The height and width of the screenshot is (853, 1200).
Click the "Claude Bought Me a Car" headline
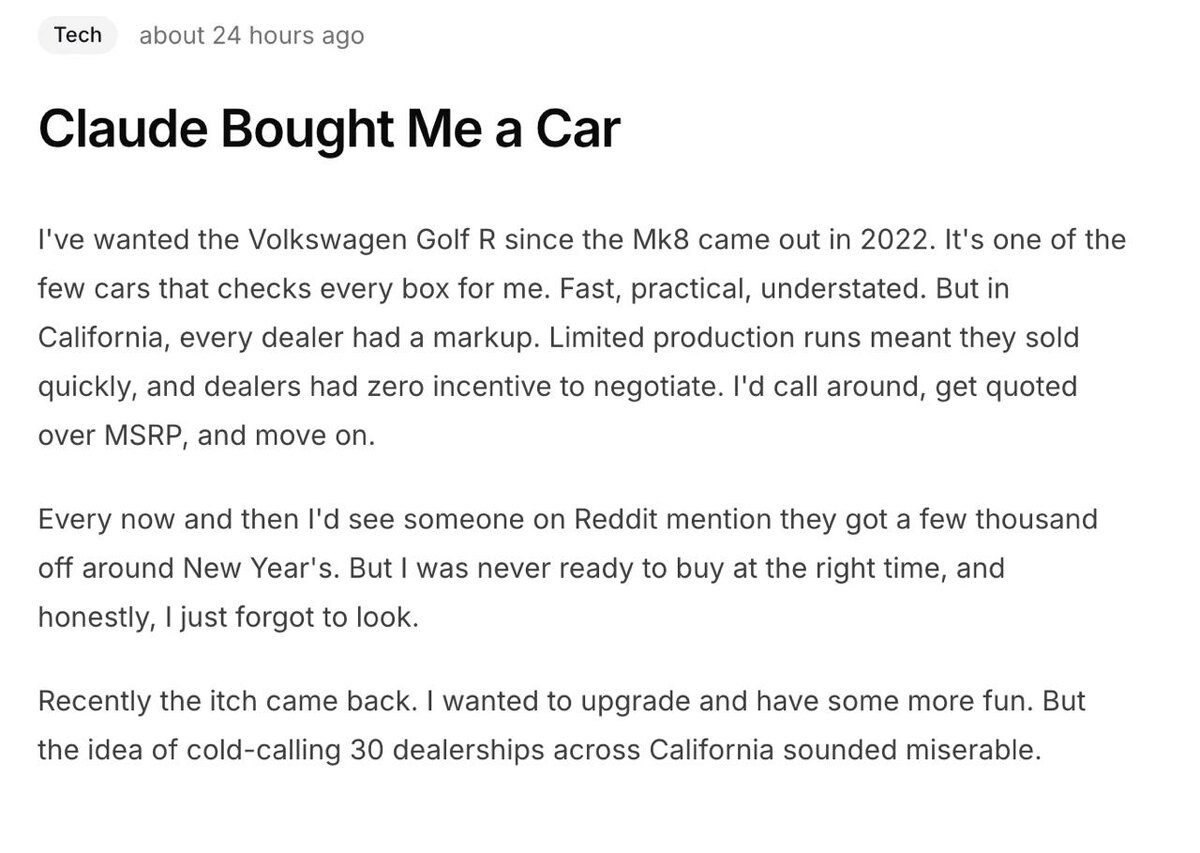click(x=329, y=128)
